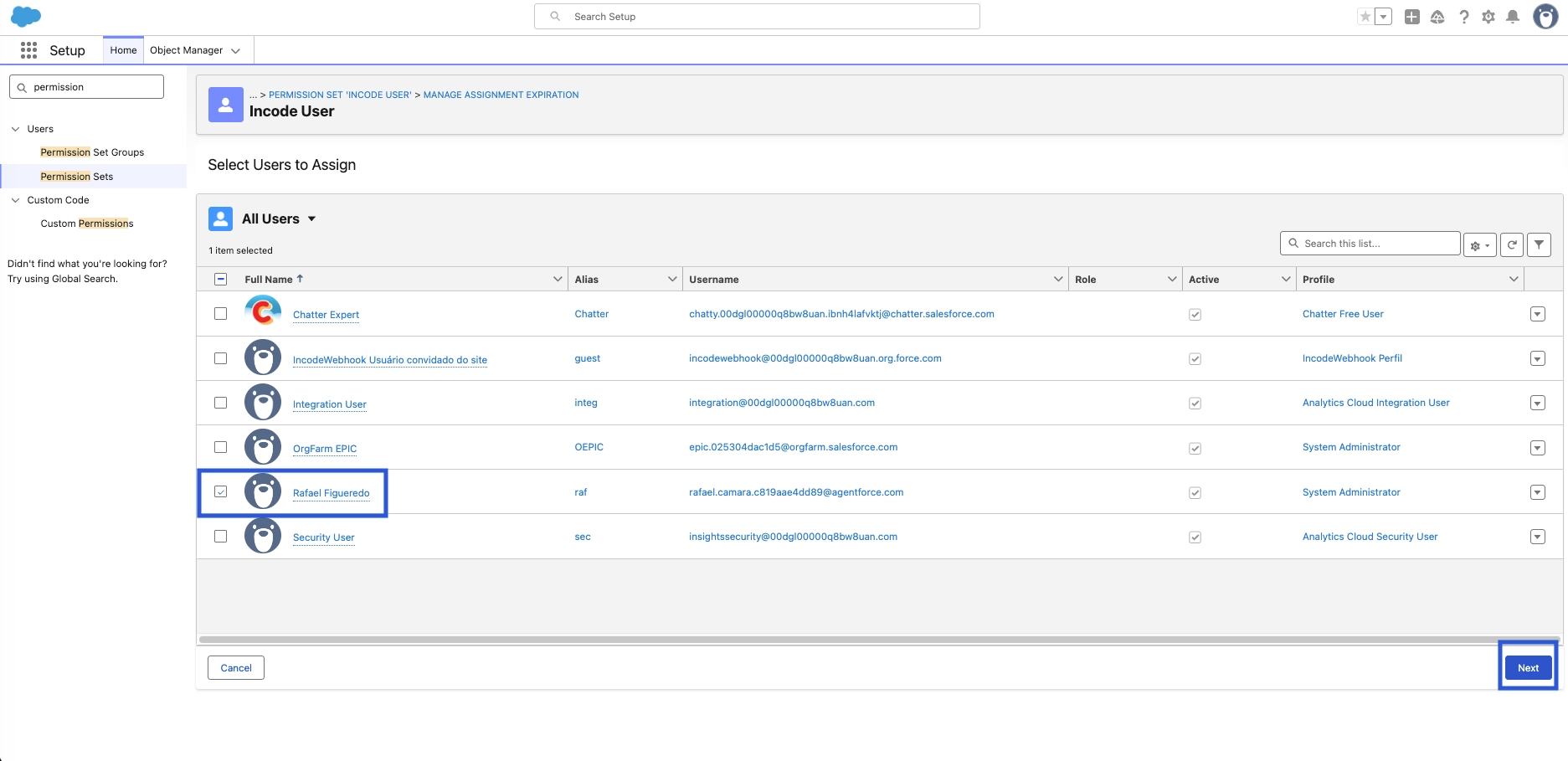Select the OrgFarm EPIC row checkbox
Viewport: 1568px width, 761px height.
point(221,447)
